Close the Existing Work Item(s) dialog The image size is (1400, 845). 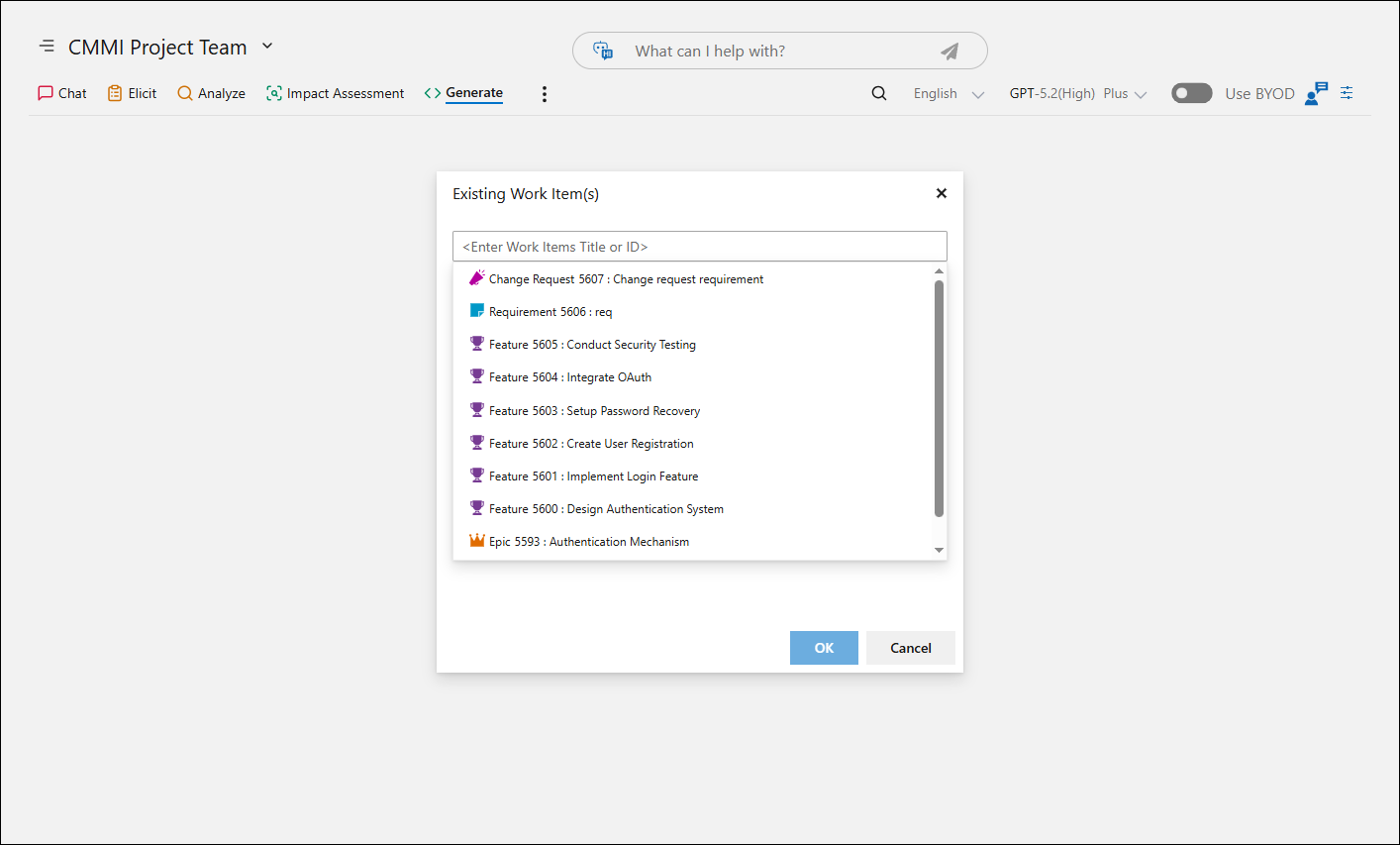point(942,193)
